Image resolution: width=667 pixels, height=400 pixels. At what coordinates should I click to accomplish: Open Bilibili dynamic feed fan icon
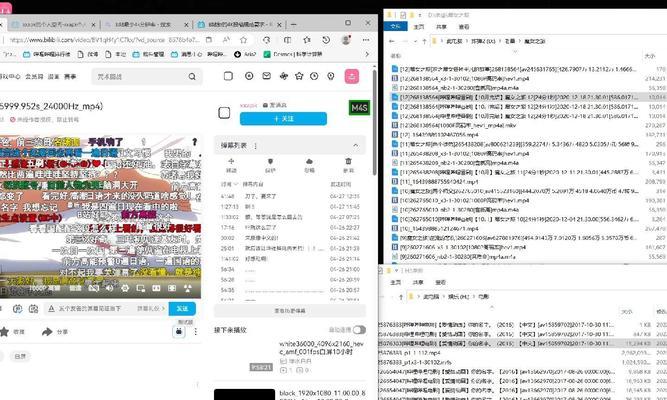pyautogui.click(x=283, y=76)
